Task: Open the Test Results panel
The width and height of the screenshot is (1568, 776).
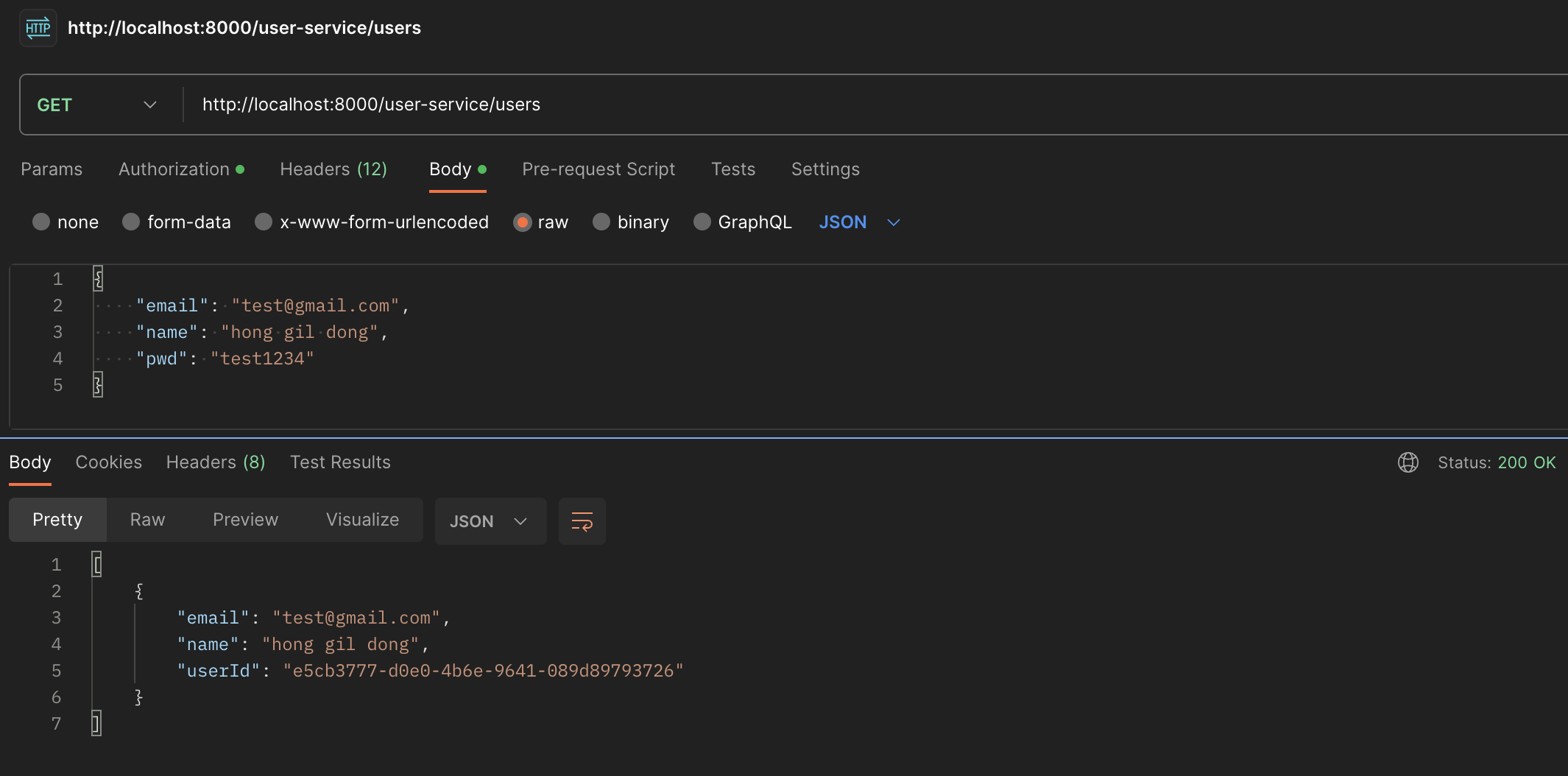Action: [340, 462]
